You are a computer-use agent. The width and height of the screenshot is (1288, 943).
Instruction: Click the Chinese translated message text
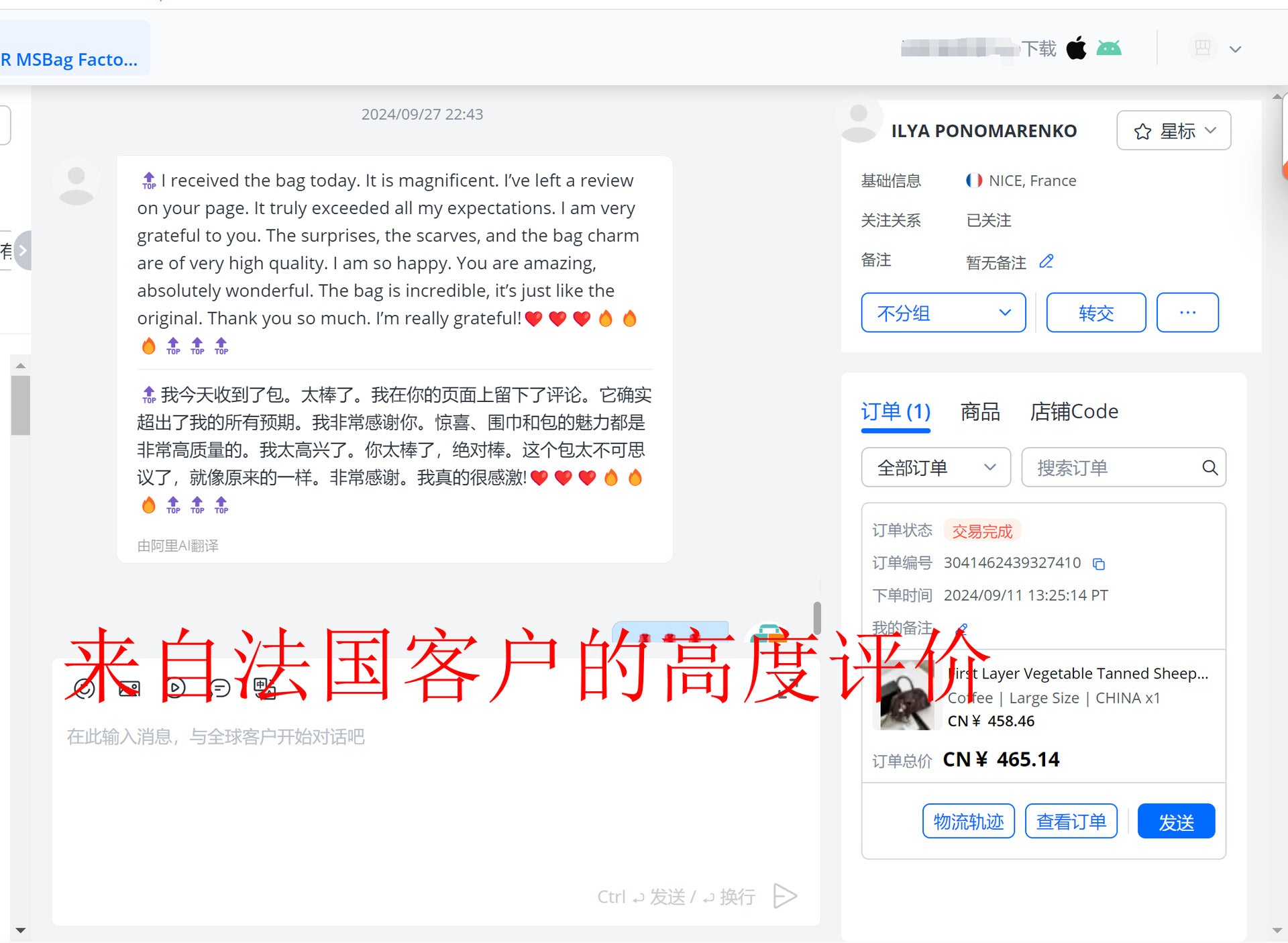pyautogui.click(x=394, y=449)
